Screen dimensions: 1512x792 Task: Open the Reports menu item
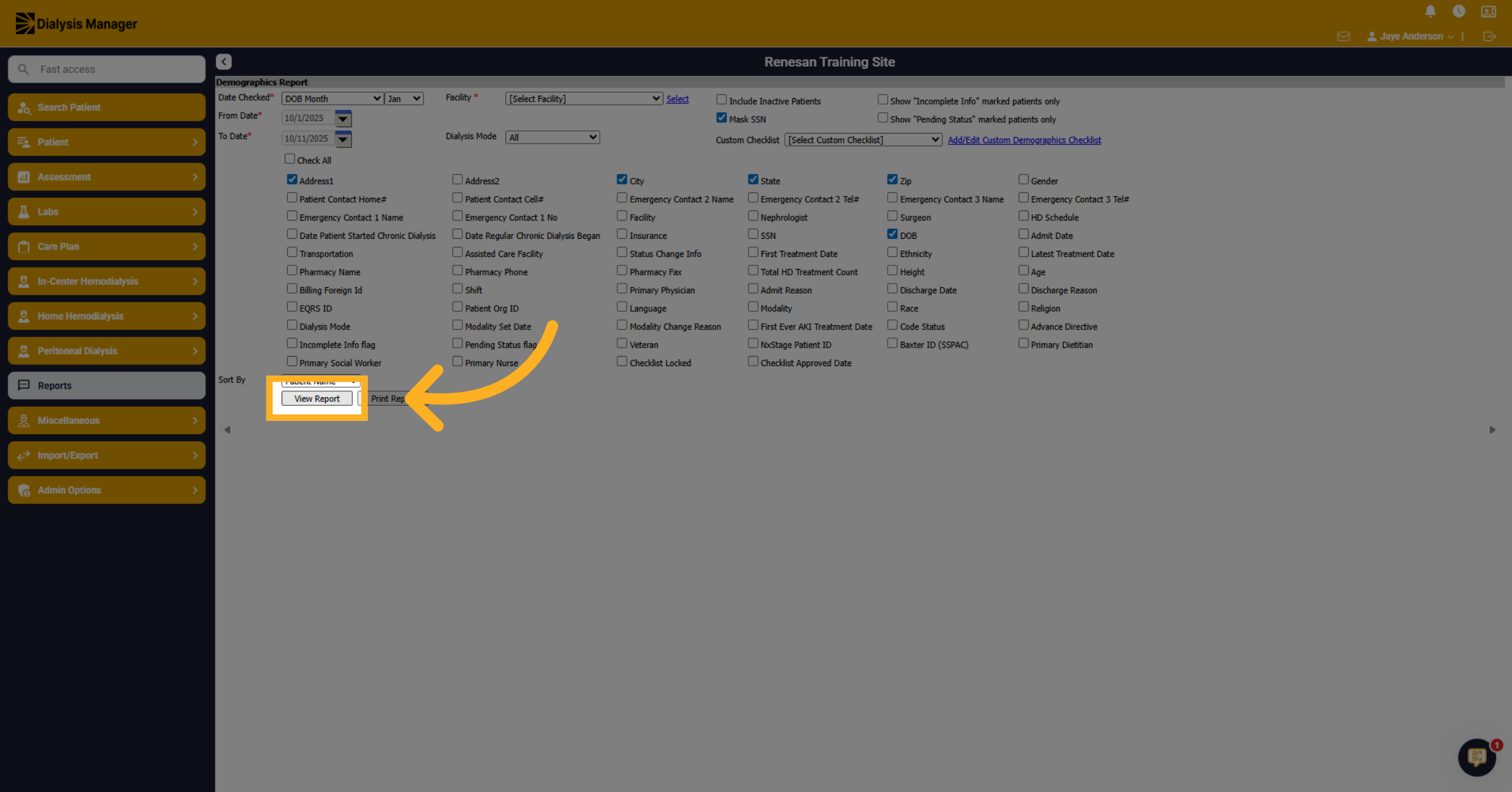pos(106,386)
